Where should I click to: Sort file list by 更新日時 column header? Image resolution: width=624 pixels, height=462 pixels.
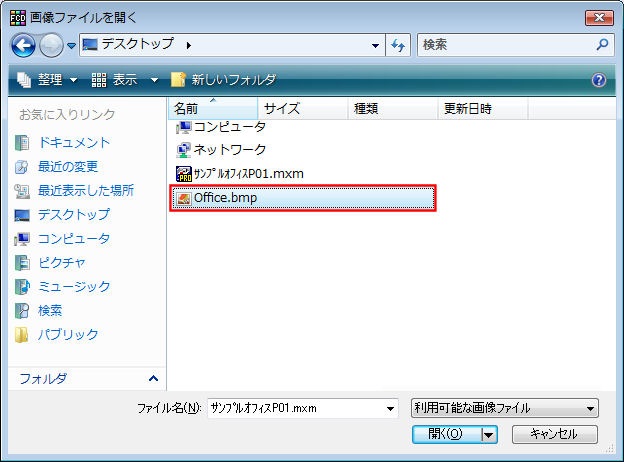(x=468, y=108)
